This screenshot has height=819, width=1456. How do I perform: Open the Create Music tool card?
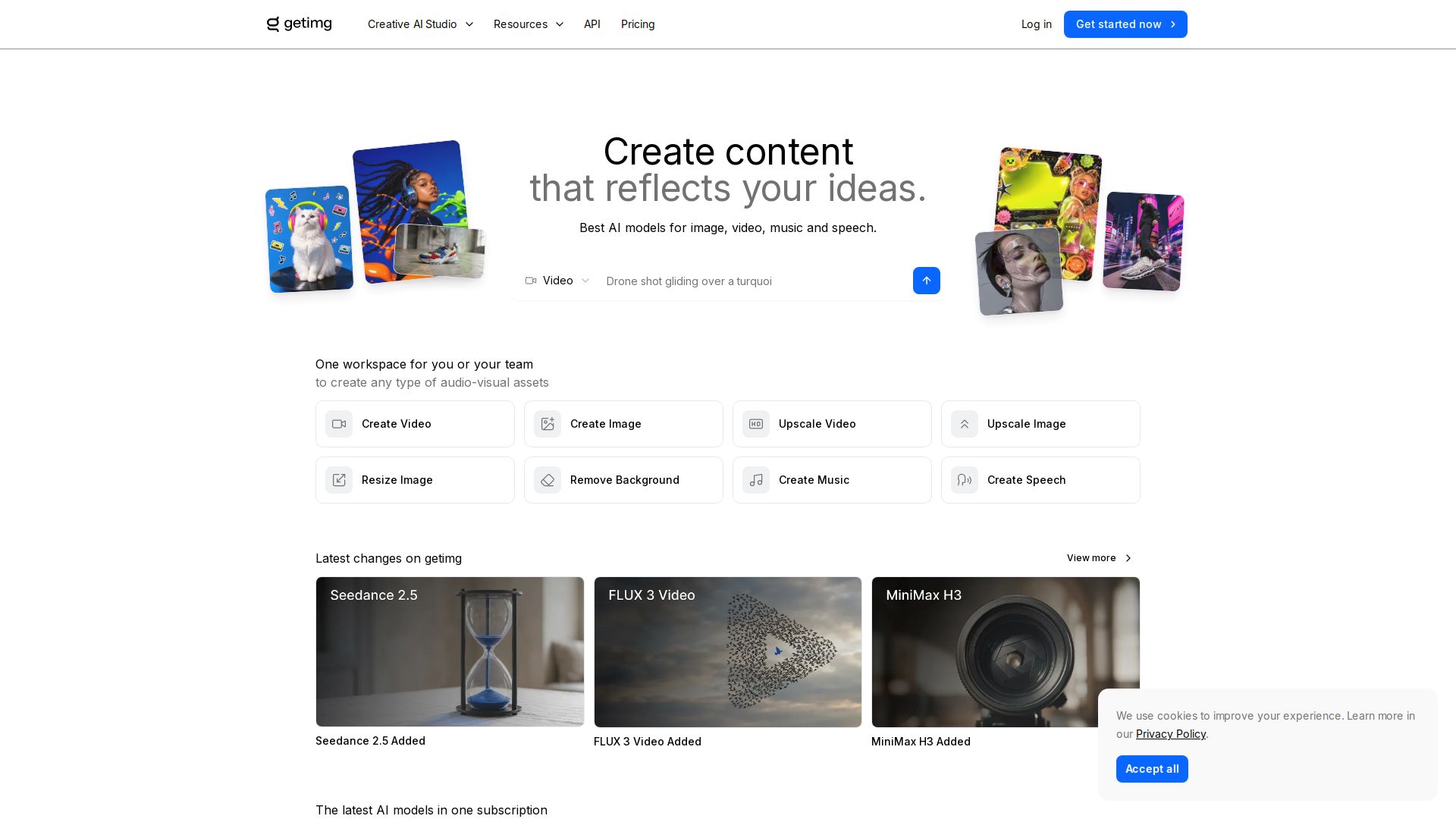(832, 480)
